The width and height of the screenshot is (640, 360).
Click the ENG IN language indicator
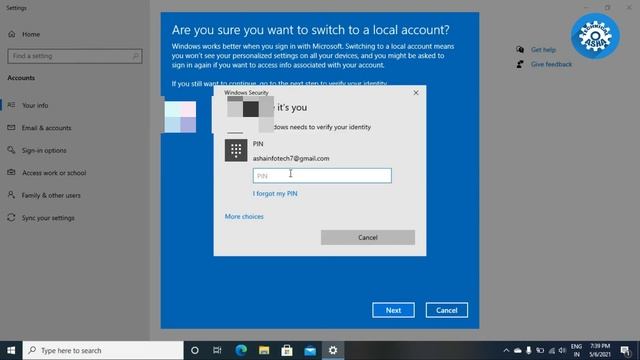[576, 350]
